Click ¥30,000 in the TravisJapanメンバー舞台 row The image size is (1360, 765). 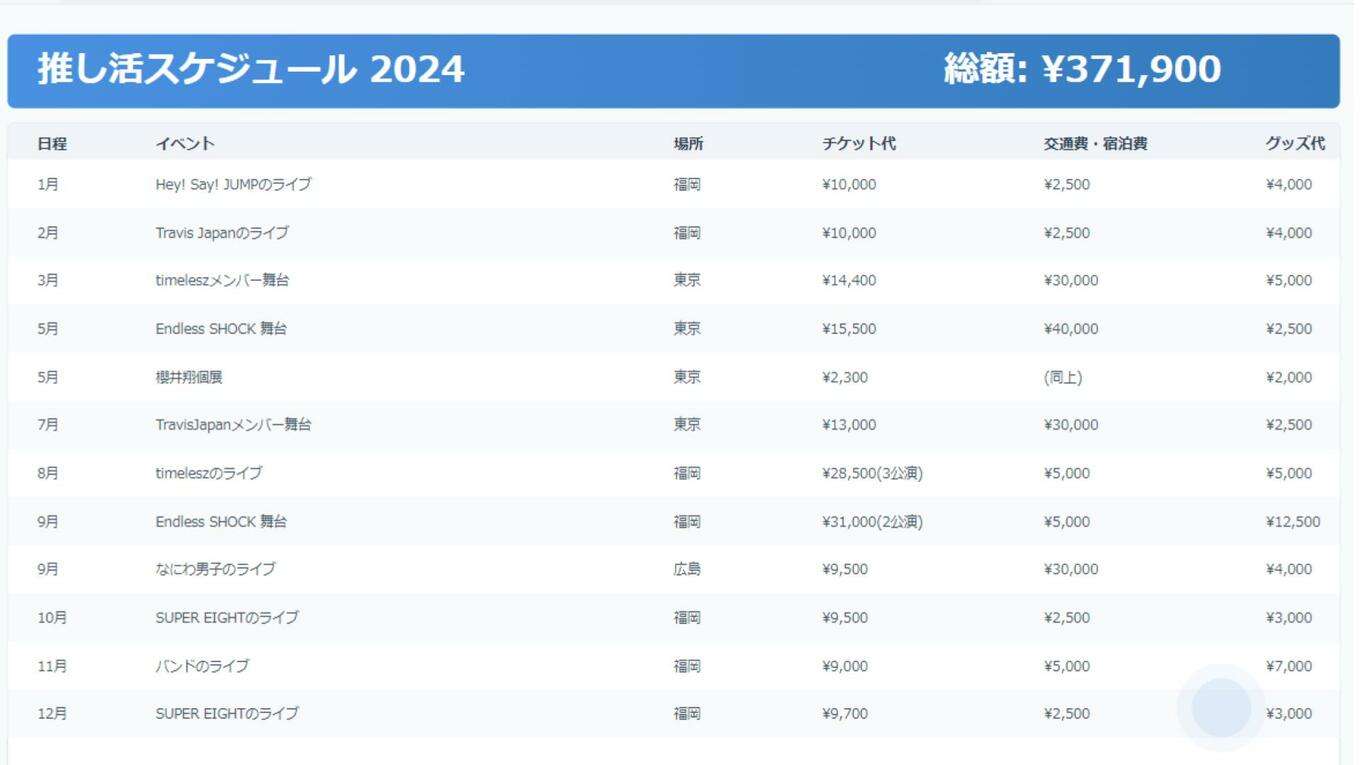coord(1071,425)
